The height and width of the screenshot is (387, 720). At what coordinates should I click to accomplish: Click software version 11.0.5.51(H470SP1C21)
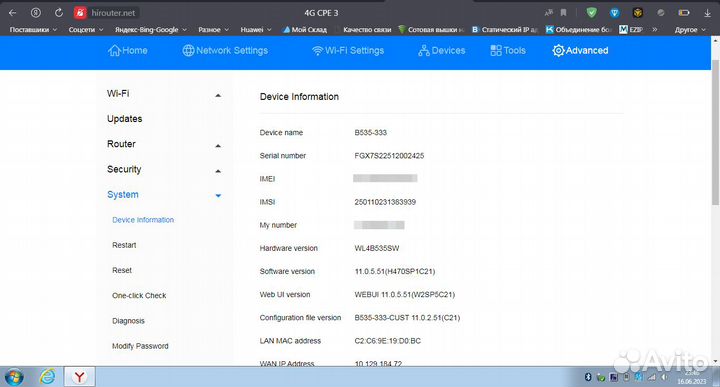point(394,271)
